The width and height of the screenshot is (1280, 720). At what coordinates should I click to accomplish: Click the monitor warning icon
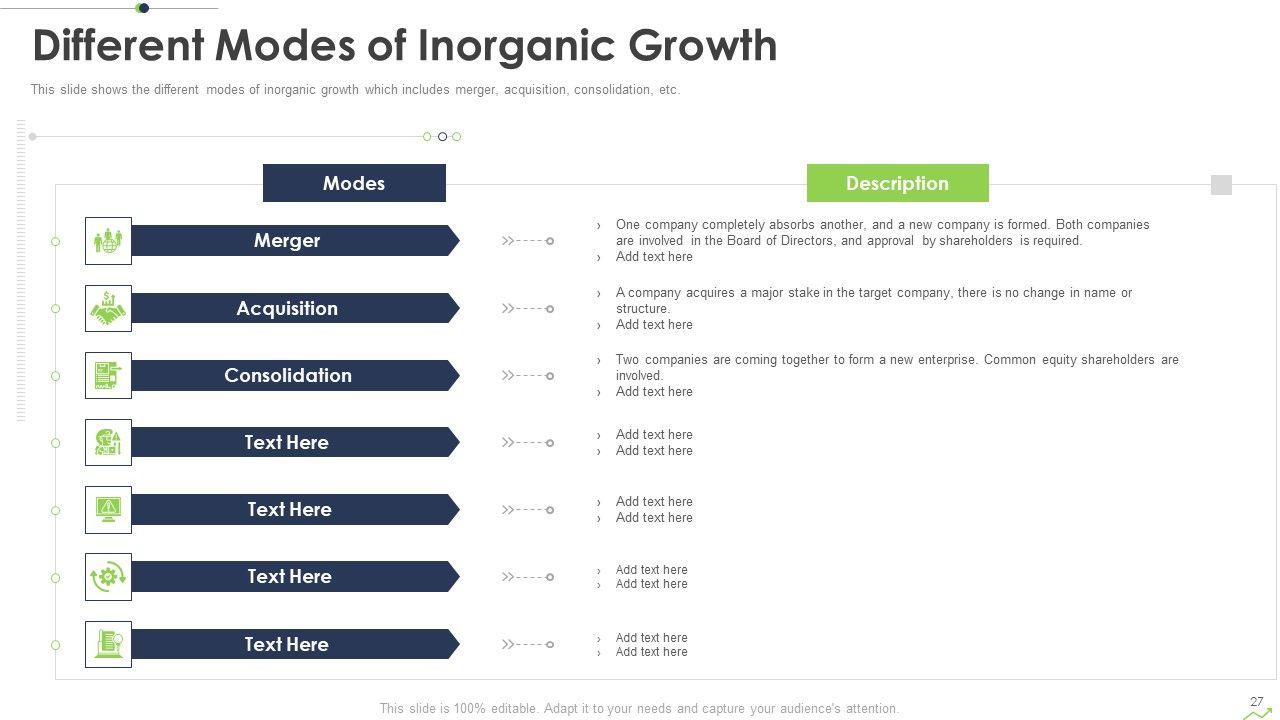click(x=108, y=510)
